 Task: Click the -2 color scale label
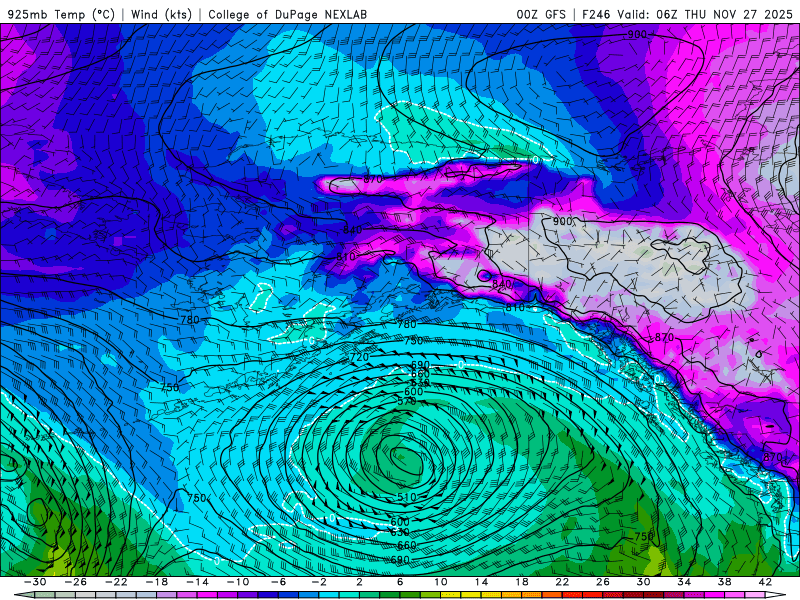[x=319, y=582]
